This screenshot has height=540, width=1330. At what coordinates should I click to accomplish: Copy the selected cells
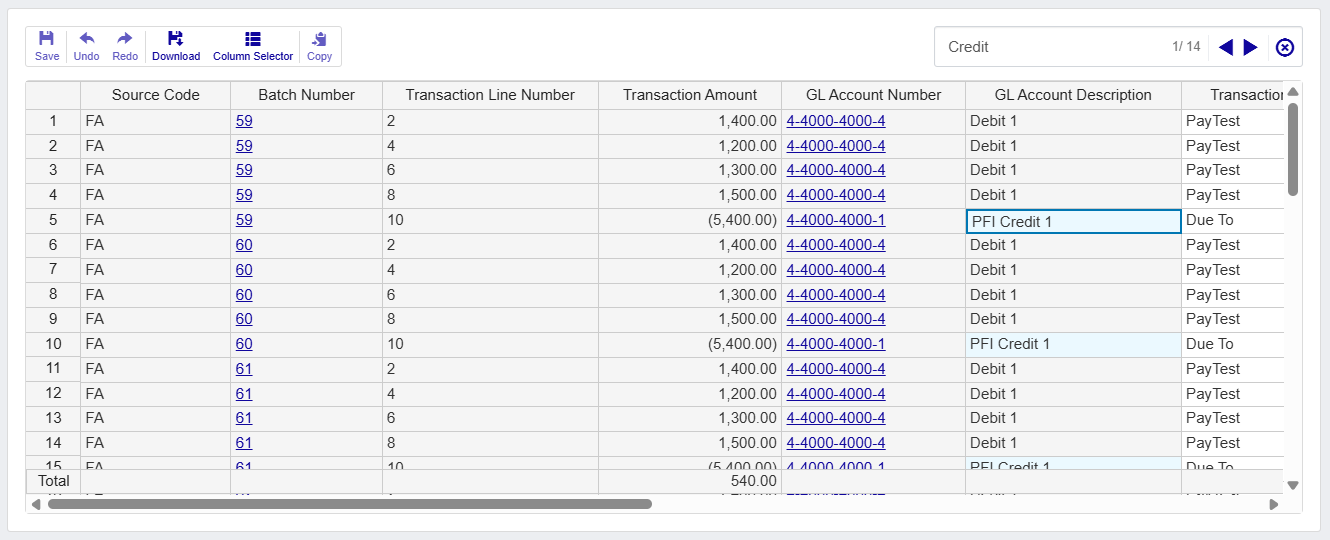(x=319, y=46)
